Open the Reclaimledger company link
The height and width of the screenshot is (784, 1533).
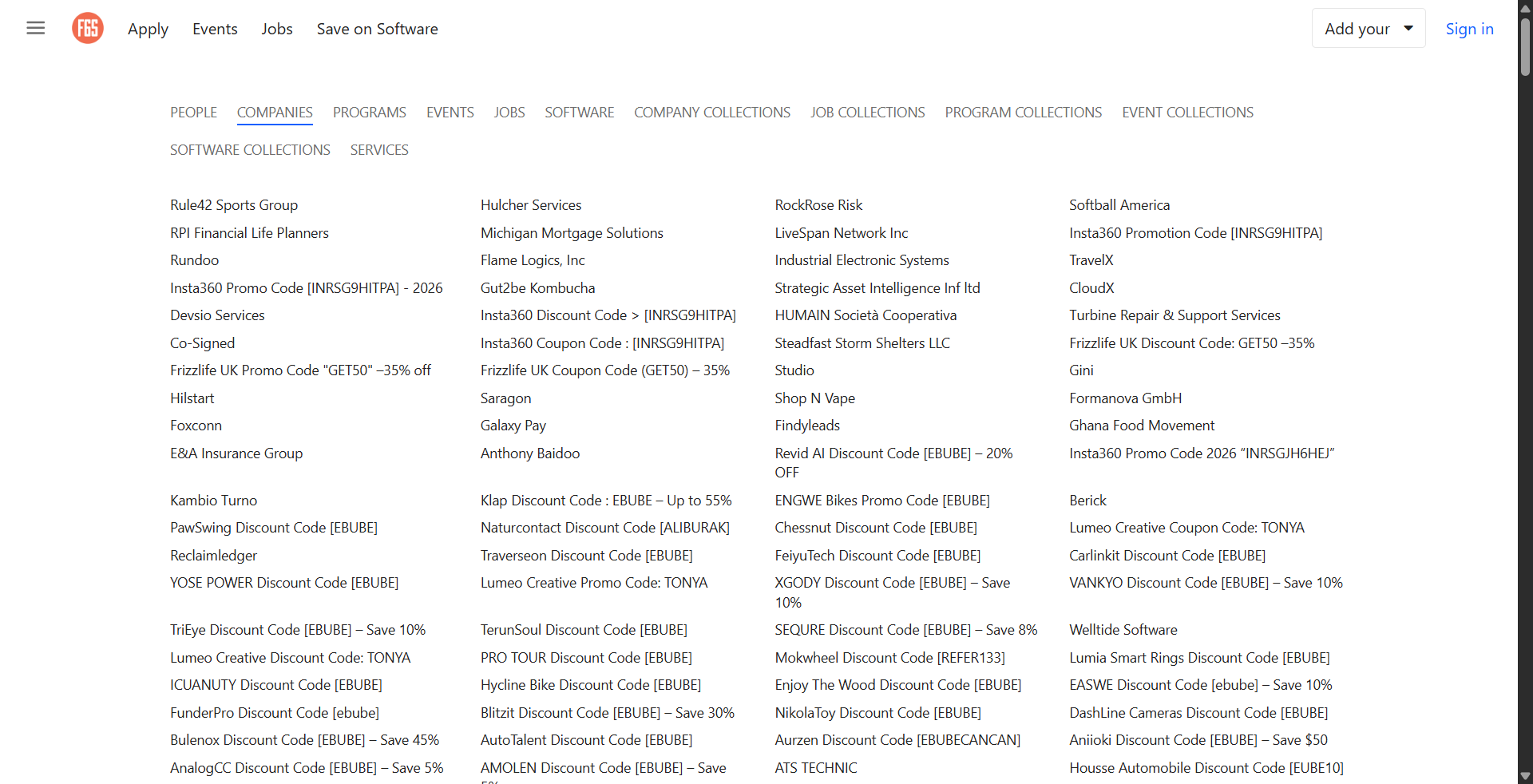pos(213,556)
